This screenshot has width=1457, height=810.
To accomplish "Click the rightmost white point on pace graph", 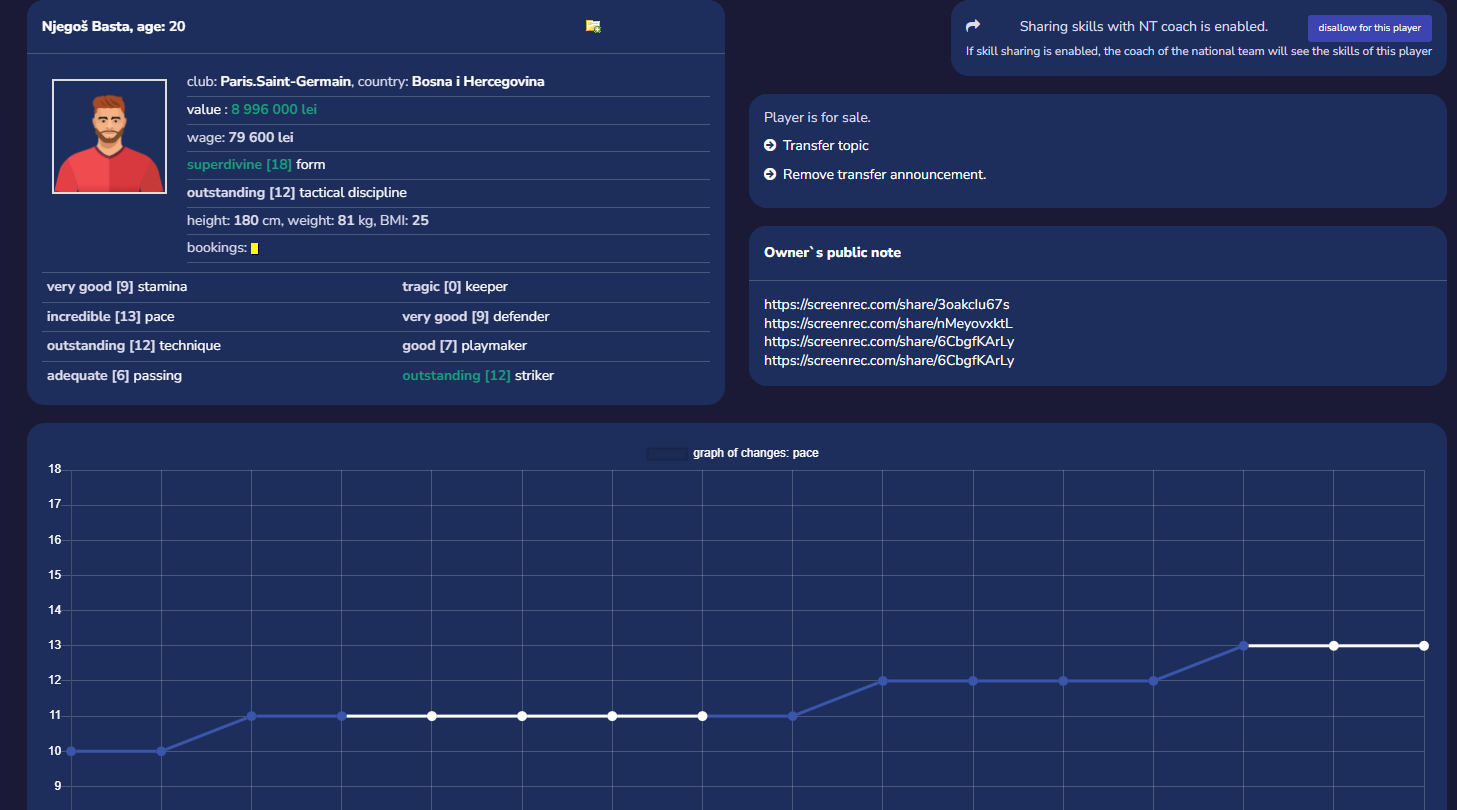I will tap(1423, 646).
